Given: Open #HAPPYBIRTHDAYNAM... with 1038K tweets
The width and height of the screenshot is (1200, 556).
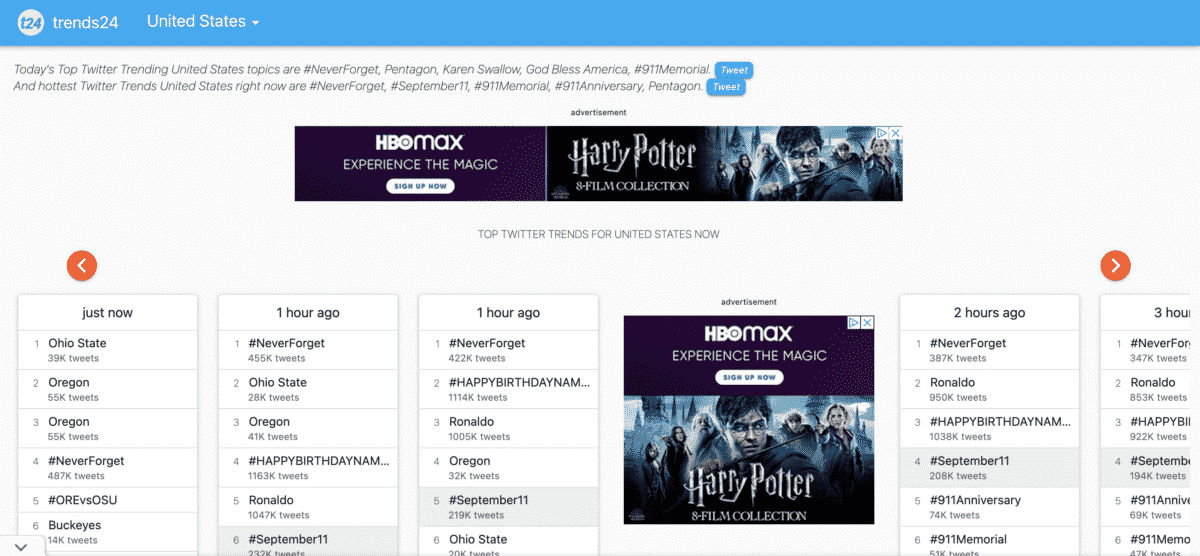Looking at the screenshot, I should pos(1001,422).
